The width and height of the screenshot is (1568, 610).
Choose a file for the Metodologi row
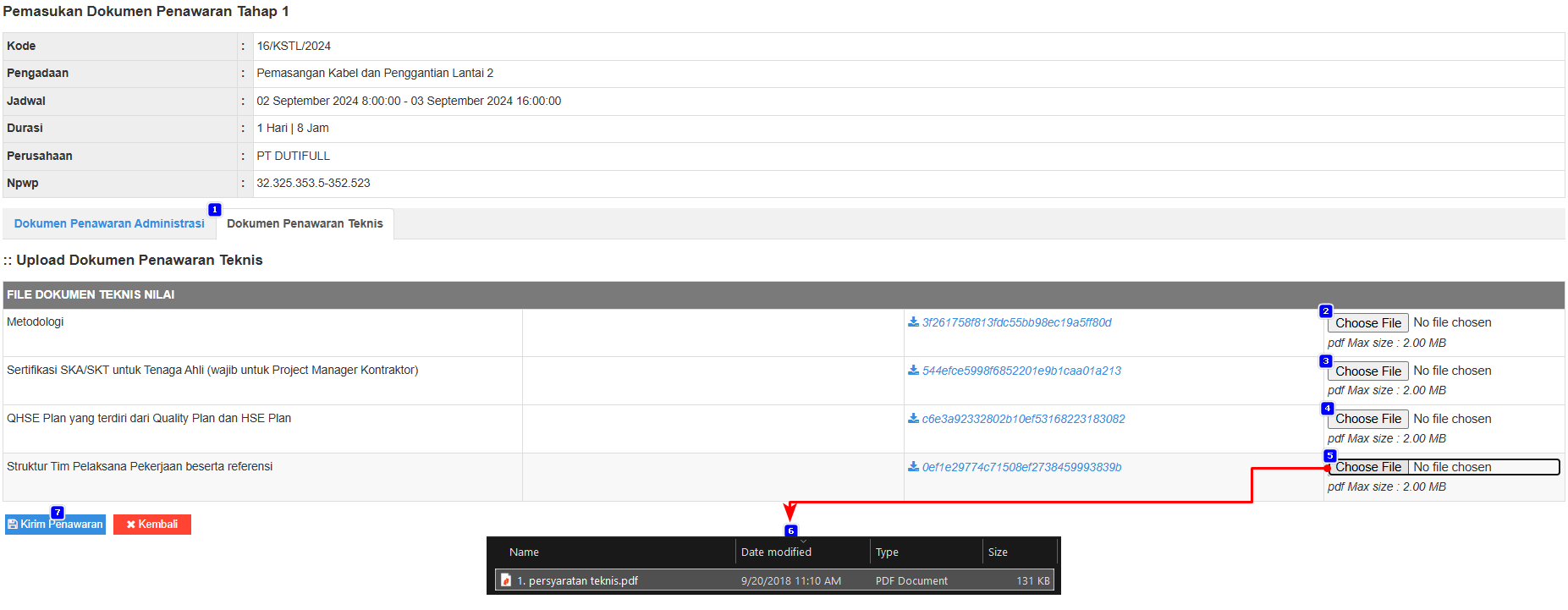click(1367, 323)
